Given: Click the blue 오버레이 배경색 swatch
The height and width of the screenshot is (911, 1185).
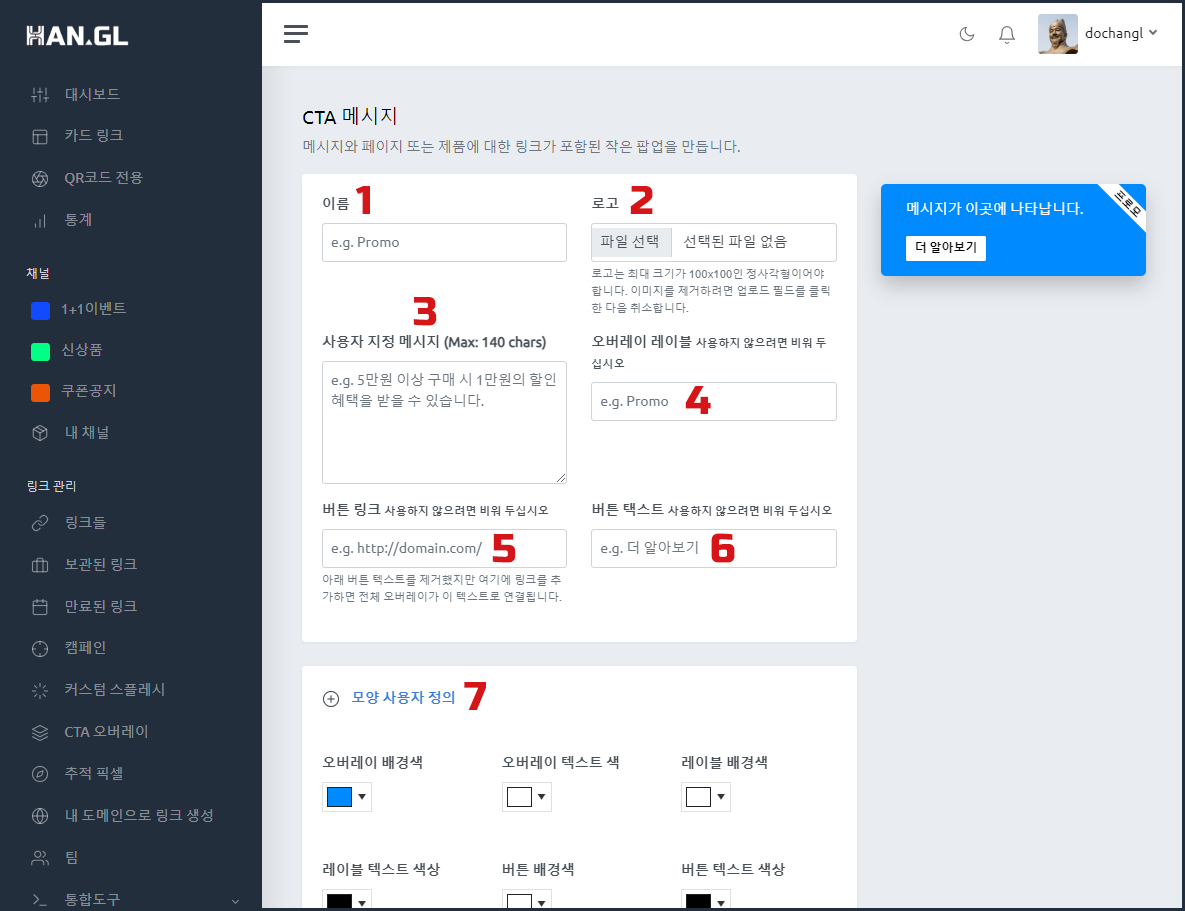Looking at the screenshot, I should pyautogui.click(x=339, y=797).
